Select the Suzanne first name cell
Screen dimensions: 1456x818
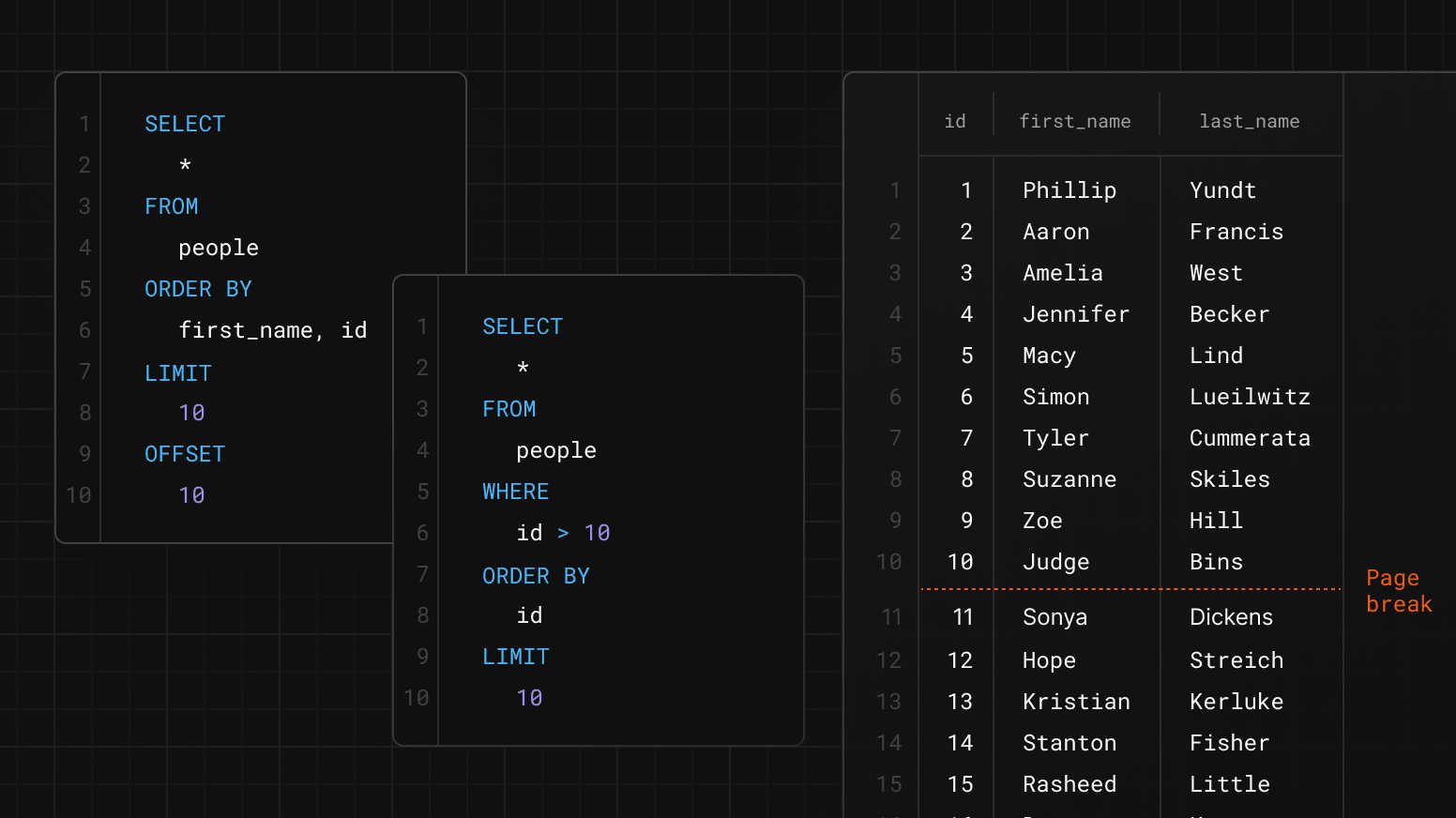(x=1069, y=479)
